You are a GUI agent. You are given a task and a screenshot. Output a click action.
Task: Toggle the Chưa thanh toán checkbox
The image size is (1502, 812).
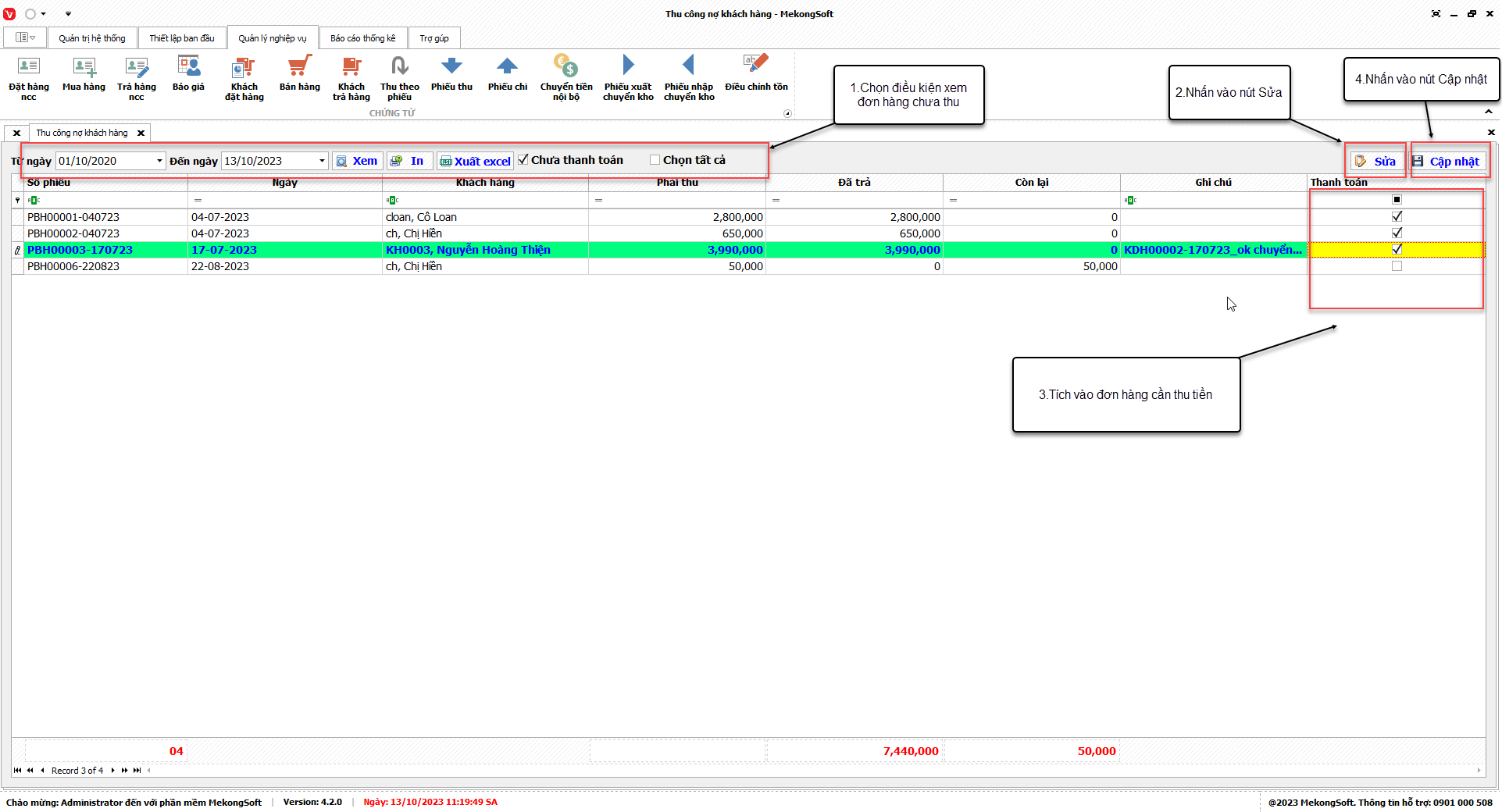[523, 160]
